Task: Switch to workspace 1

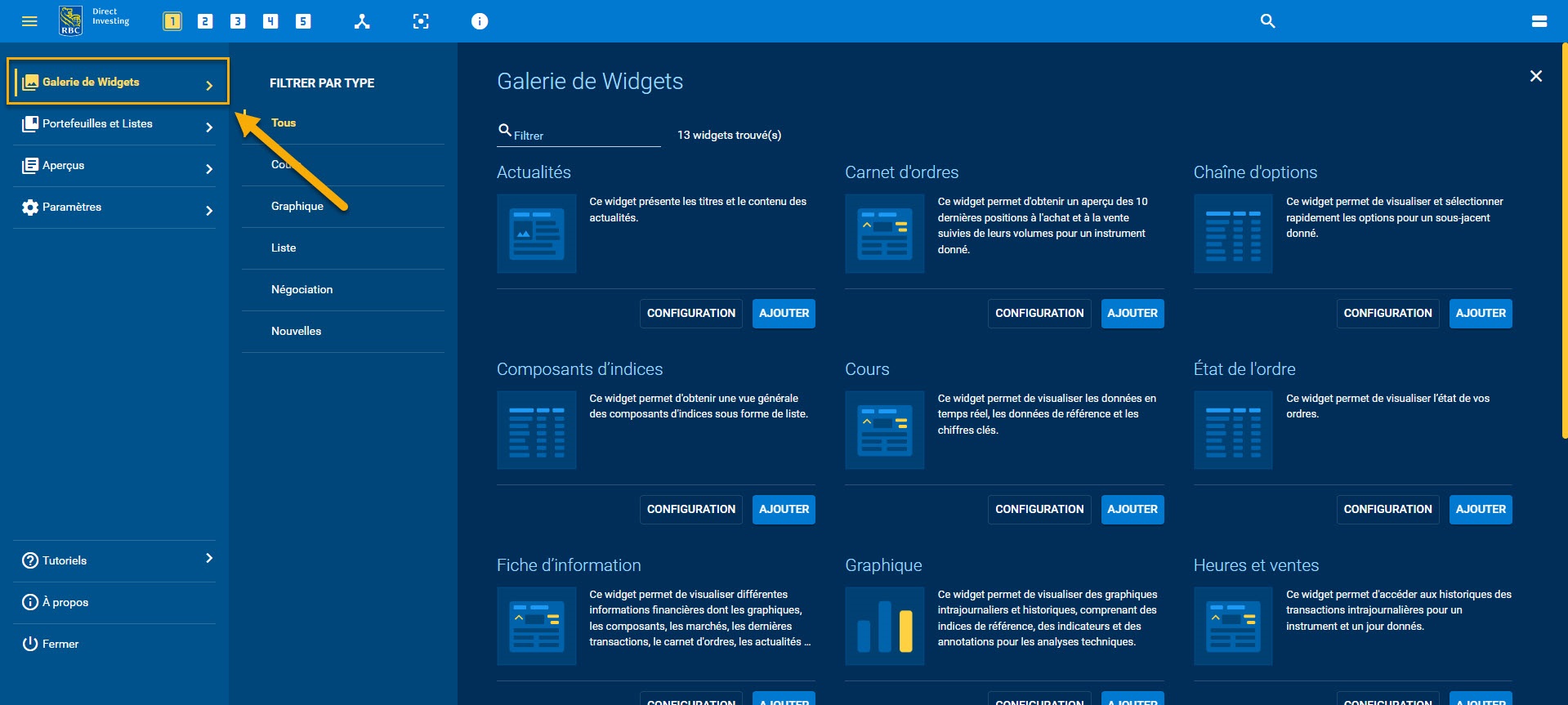Action: (x=172, y=21)
